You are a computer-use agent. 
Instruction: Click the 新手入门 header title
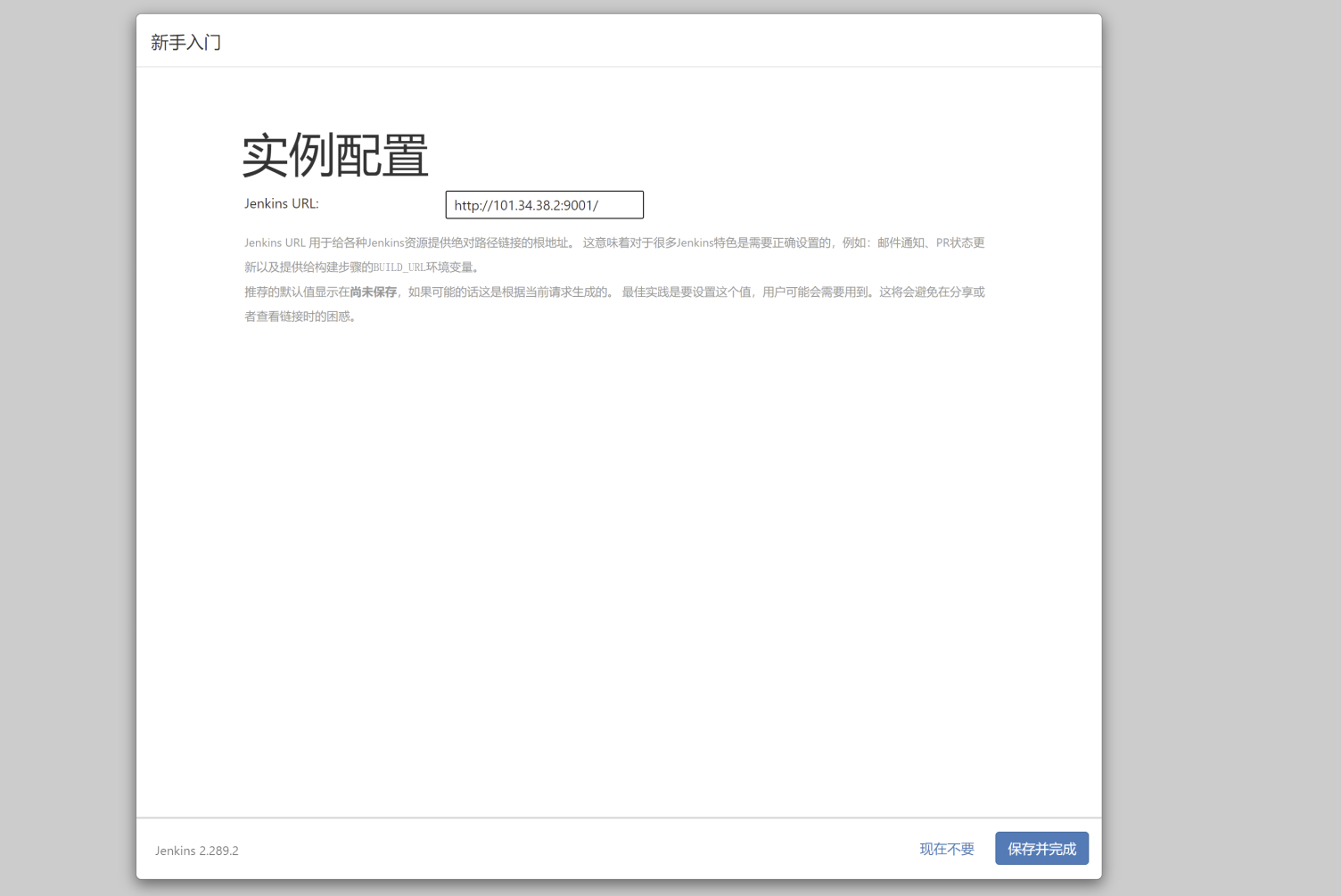[185, 42]
